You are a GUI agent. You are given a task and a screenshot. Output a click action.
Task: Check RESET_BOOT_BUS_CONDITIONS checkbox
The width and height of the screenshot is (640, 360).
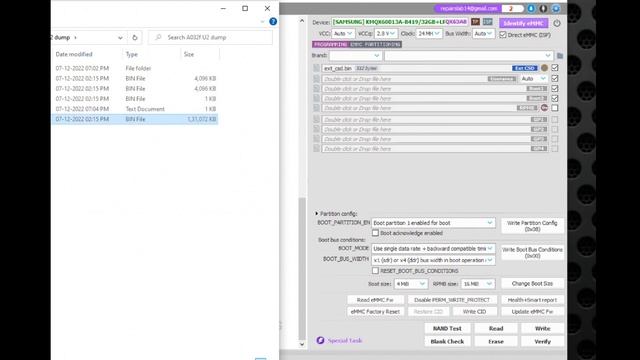[375, 271]
